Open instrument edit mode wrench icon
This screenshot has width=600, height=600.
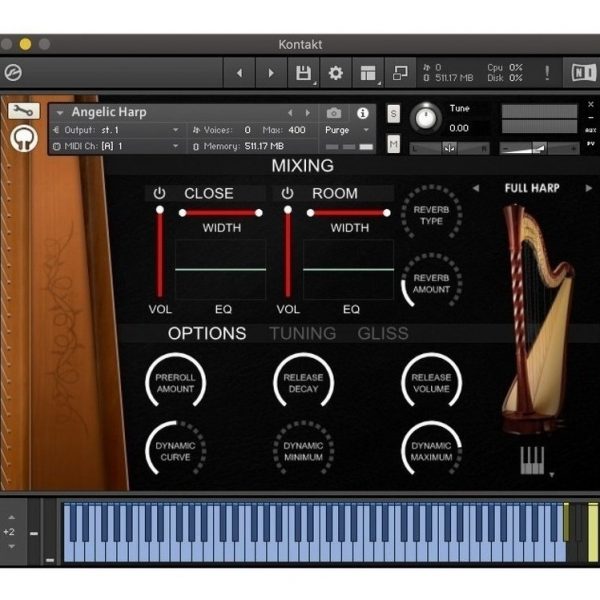point(24,111)
